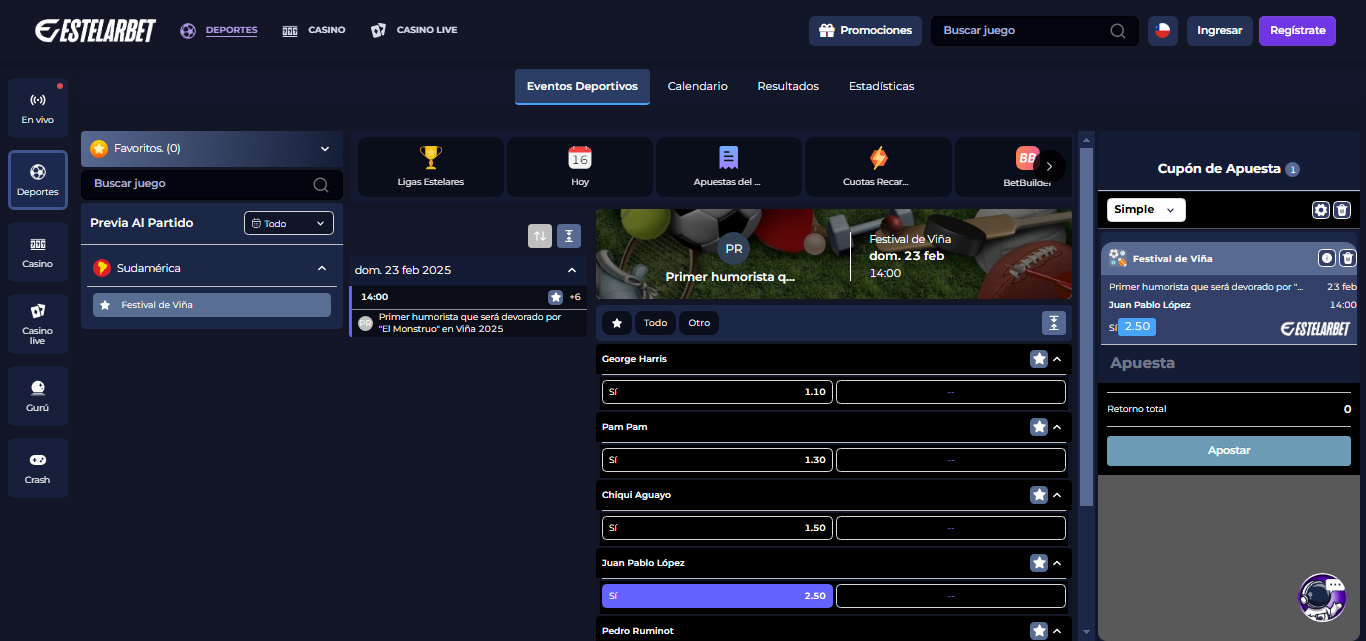Show info for the Festival de Viña bet
Image resolution: width=1366 pixels, height=641 pixels.
click(x=1327, y=258)
